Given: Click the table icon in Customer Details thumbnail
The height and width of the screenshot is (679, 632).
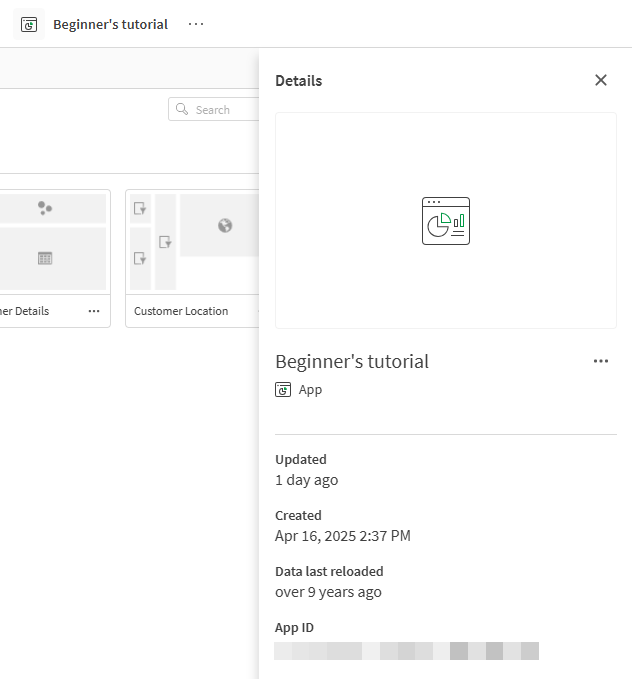Looking at the screenshot, I should pos(45,258).
